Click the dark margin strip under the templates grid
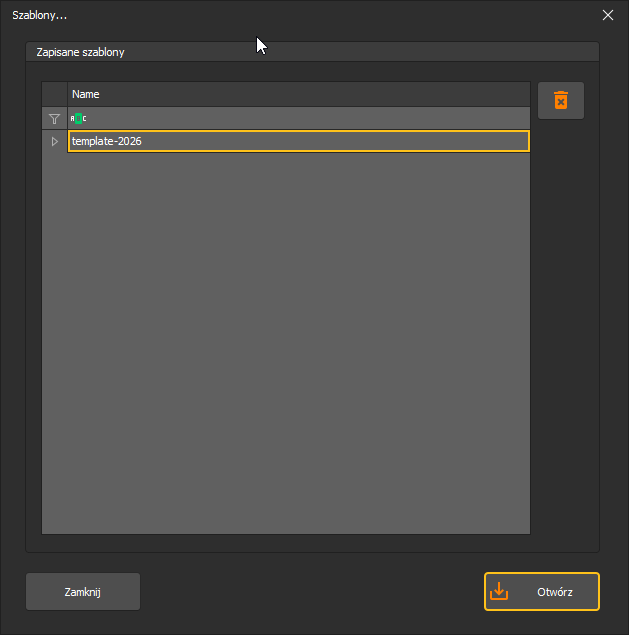 286,543
